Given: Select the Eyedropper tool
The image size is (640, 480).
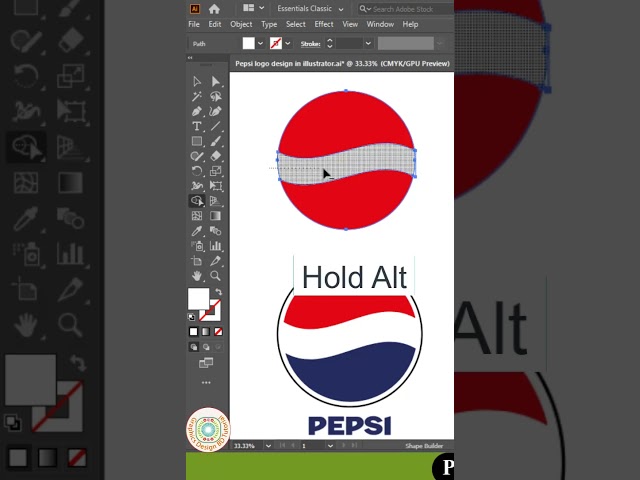Looking at the screenshot, I should (197, 231).
